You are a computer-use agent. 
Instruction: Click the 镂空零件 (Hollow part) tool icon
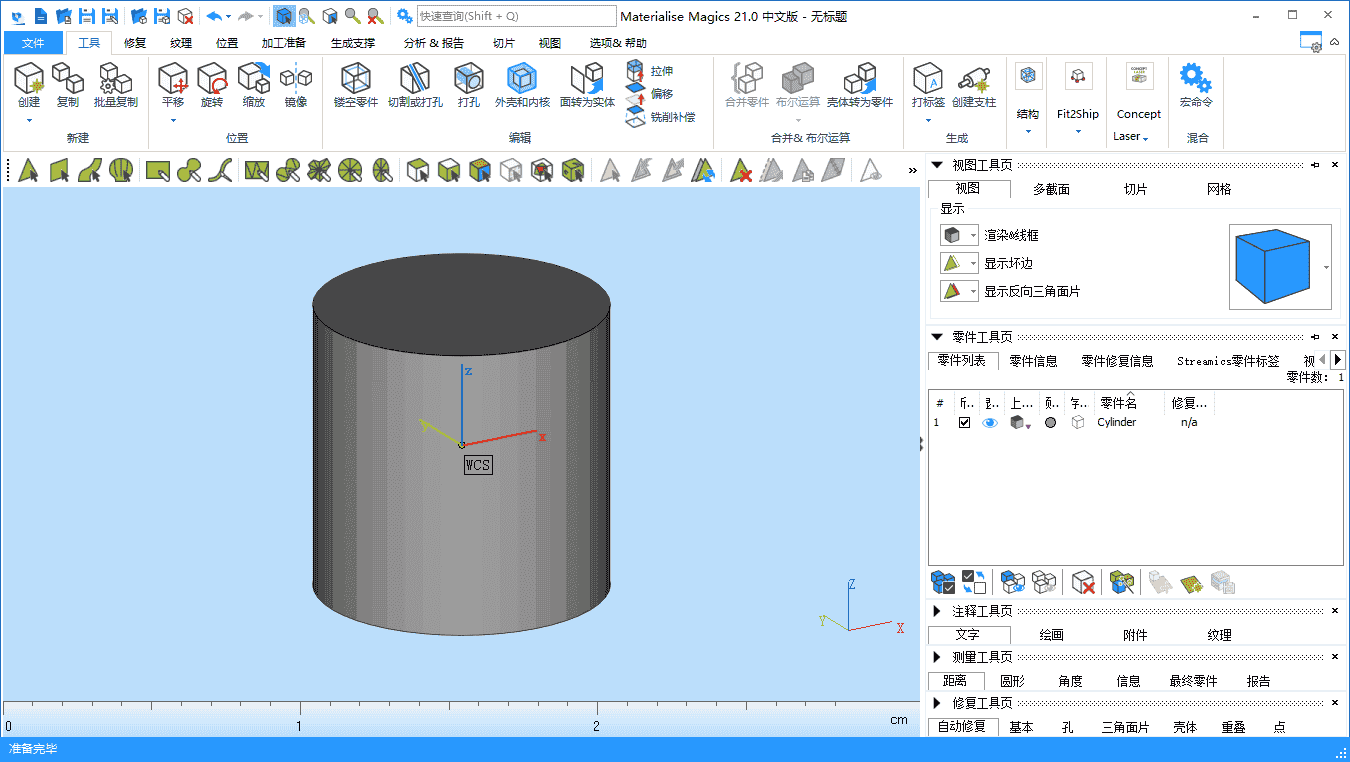coord(357,79)
